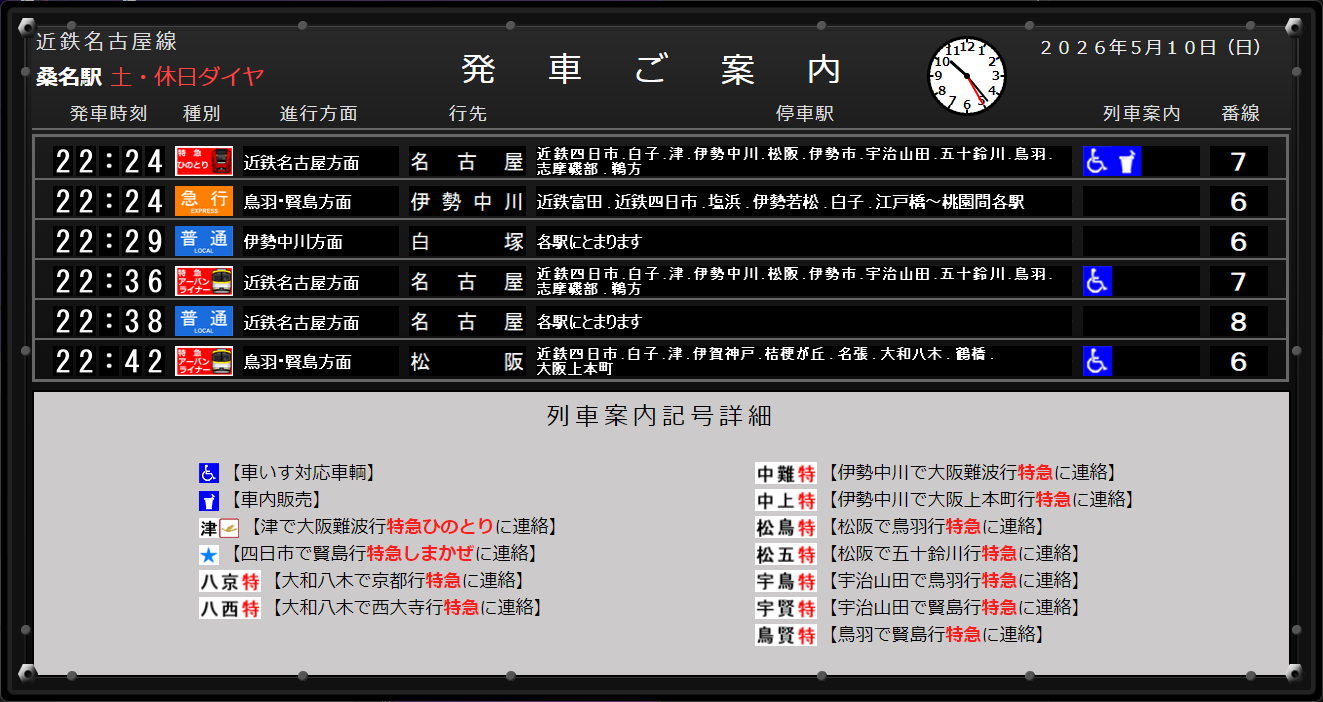This screenshot has width=1323, height=702.
Task: Click the 近鉄名古屋線 line name
Action: click(x=107, y=42)
